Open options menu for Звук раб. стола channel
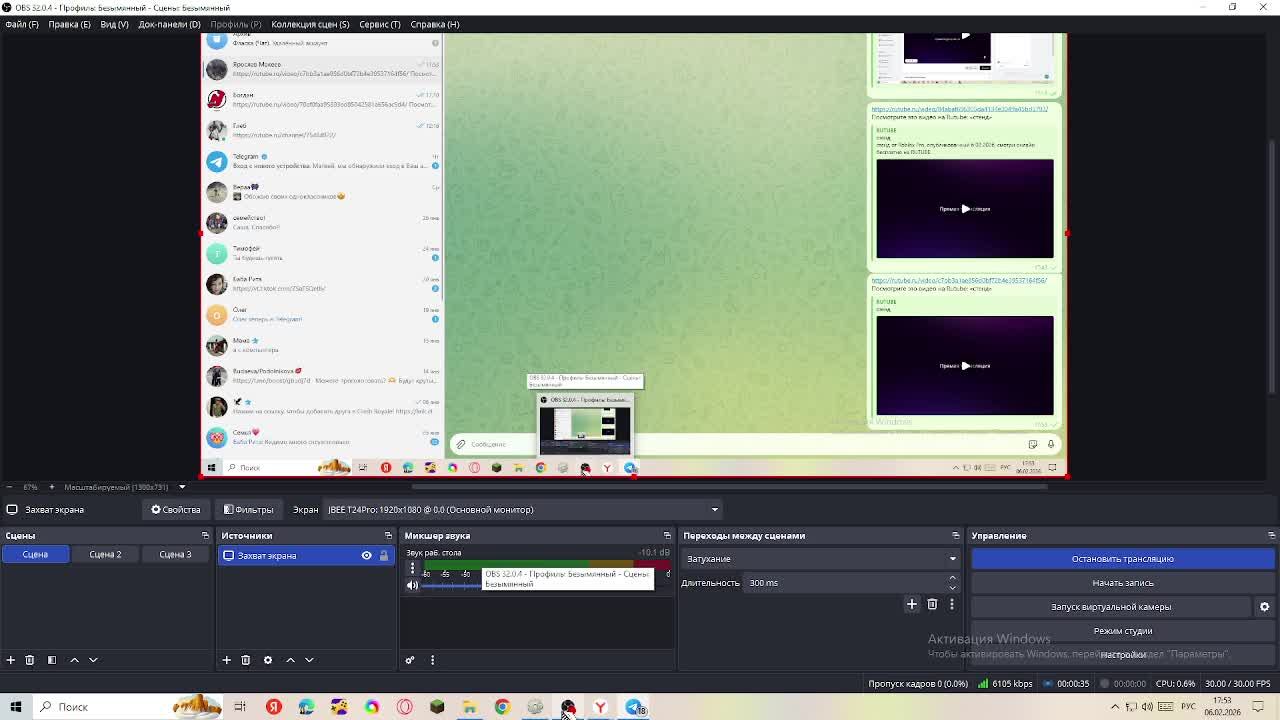This screenshot has width=1280, height=720. pyautogui.click(x=412, y=568)
